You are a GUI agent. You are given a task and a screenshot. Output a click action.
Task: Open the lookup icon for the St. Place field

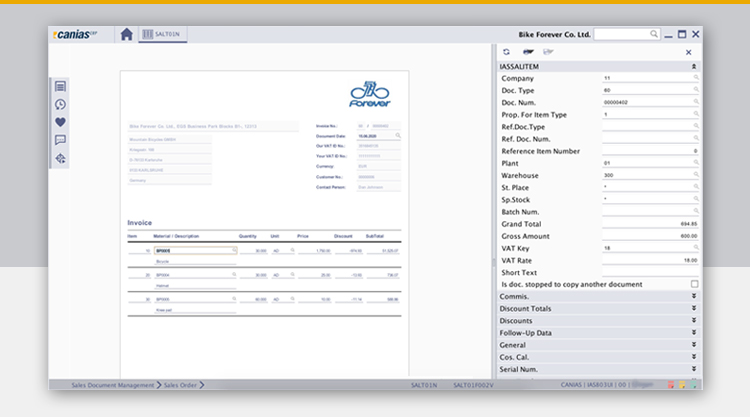point(696,187)
